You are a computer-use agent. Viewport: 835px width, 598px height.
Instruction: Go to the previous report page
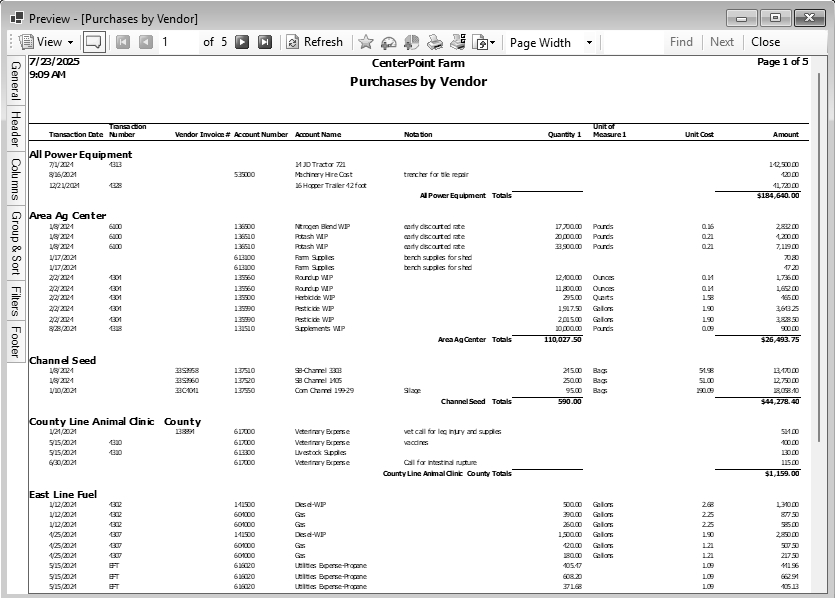[x=146, y=42]
